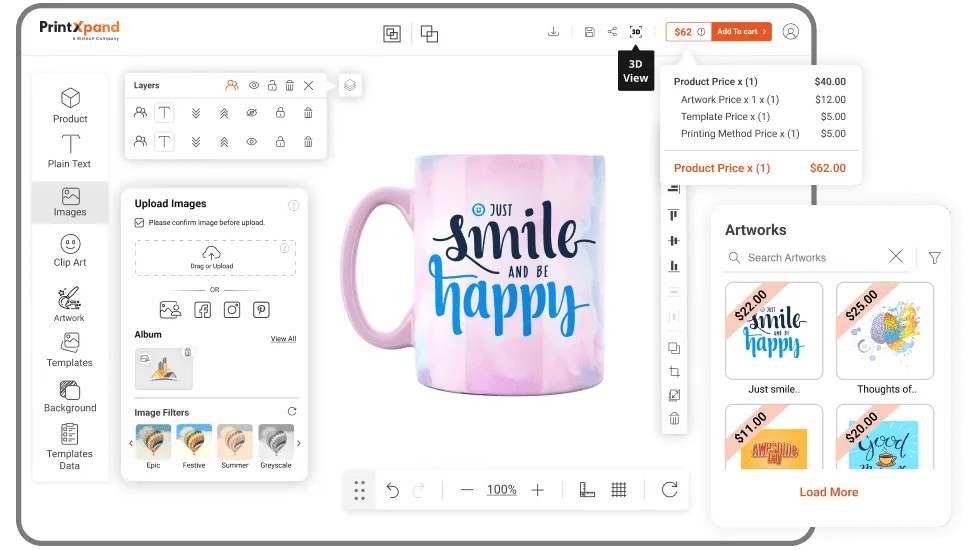Zoom out with the minus button
This screenshot has width=975, height=550.
click(x=467, y=490)
